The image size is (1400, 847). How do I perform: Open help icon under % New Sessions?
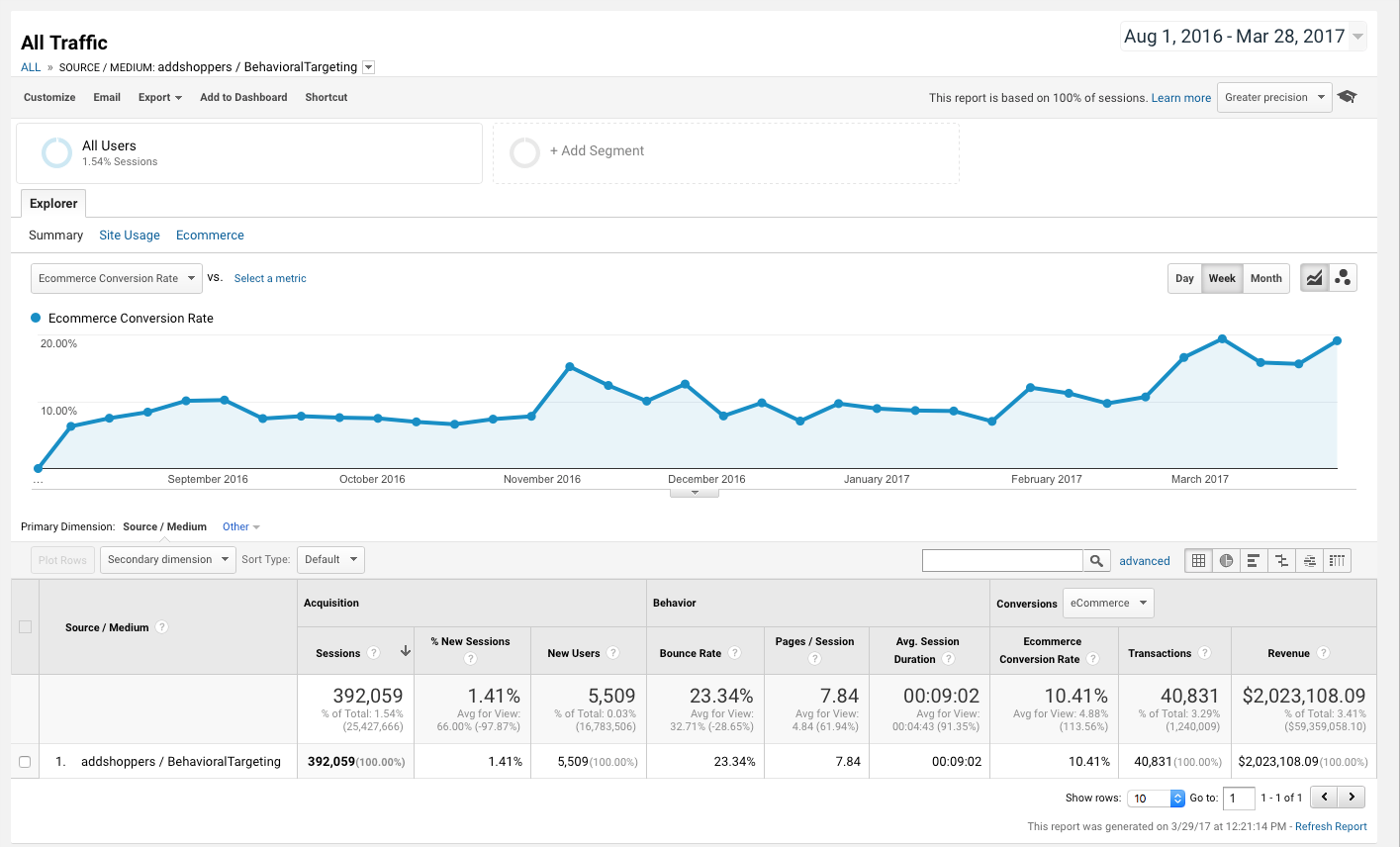(470, 659)
